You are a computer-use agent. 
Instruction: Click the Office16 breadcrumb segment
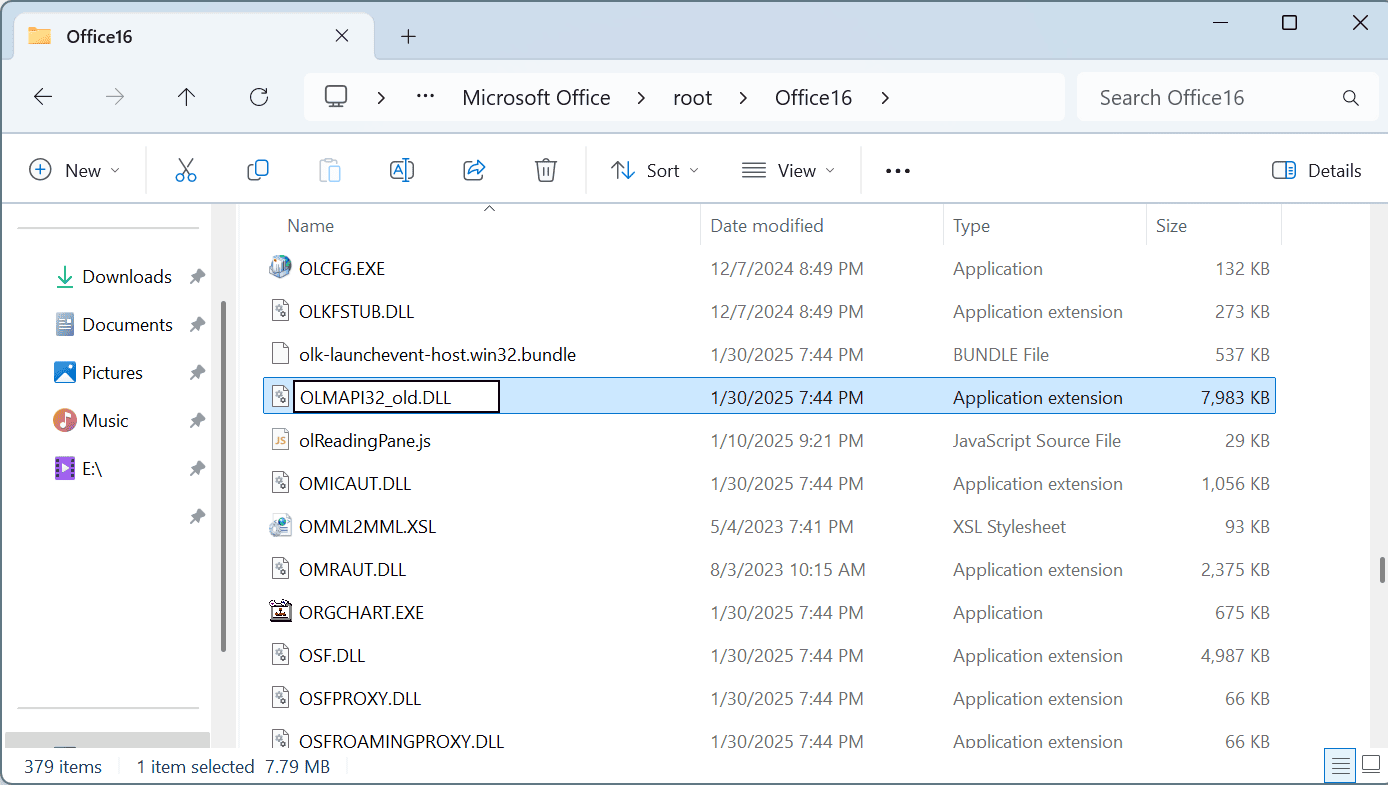click(813, 98)
